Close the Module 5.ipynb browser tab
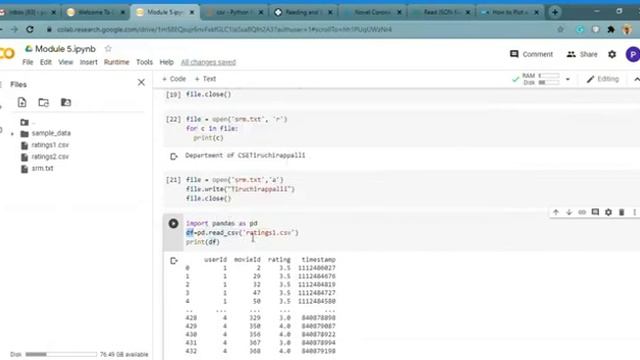Screen dimensions: 640x360 tap(192, 12)
